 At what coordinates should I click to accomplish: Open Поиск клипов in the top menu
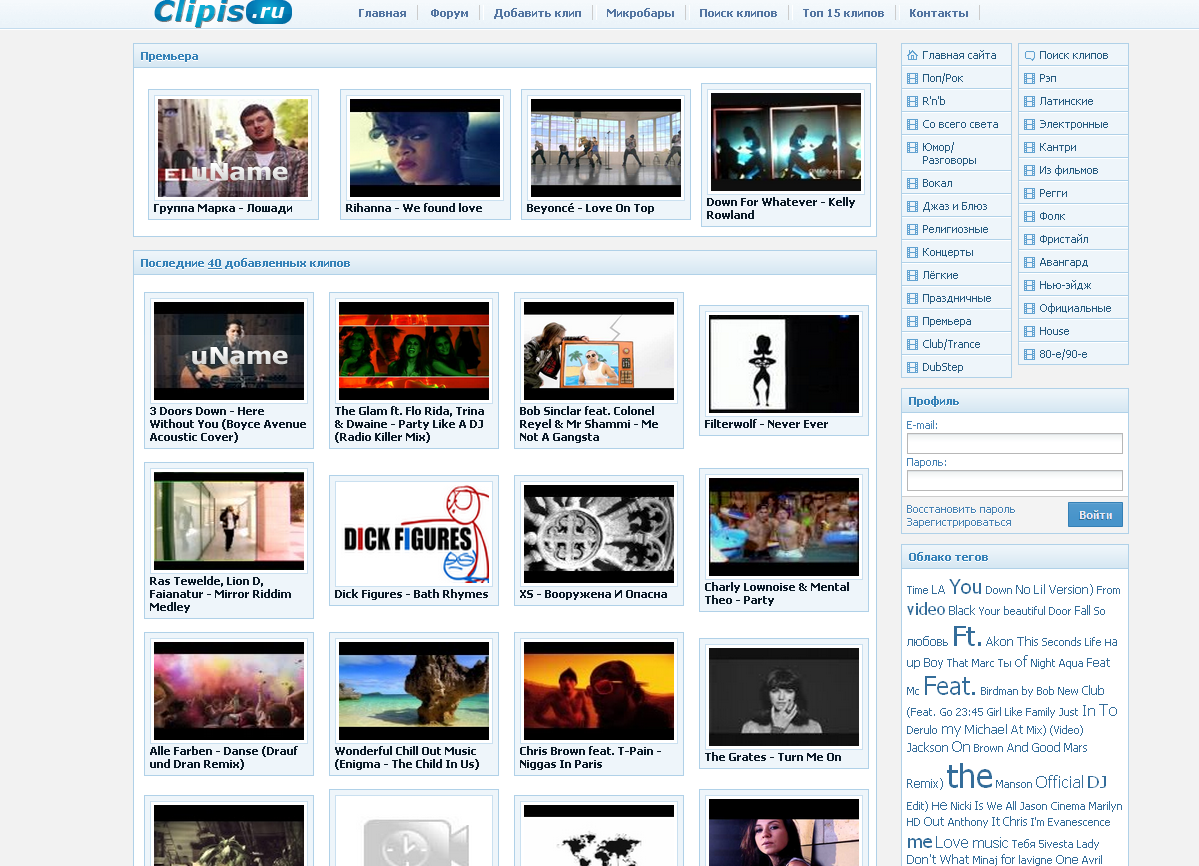(x=738, y=13)
